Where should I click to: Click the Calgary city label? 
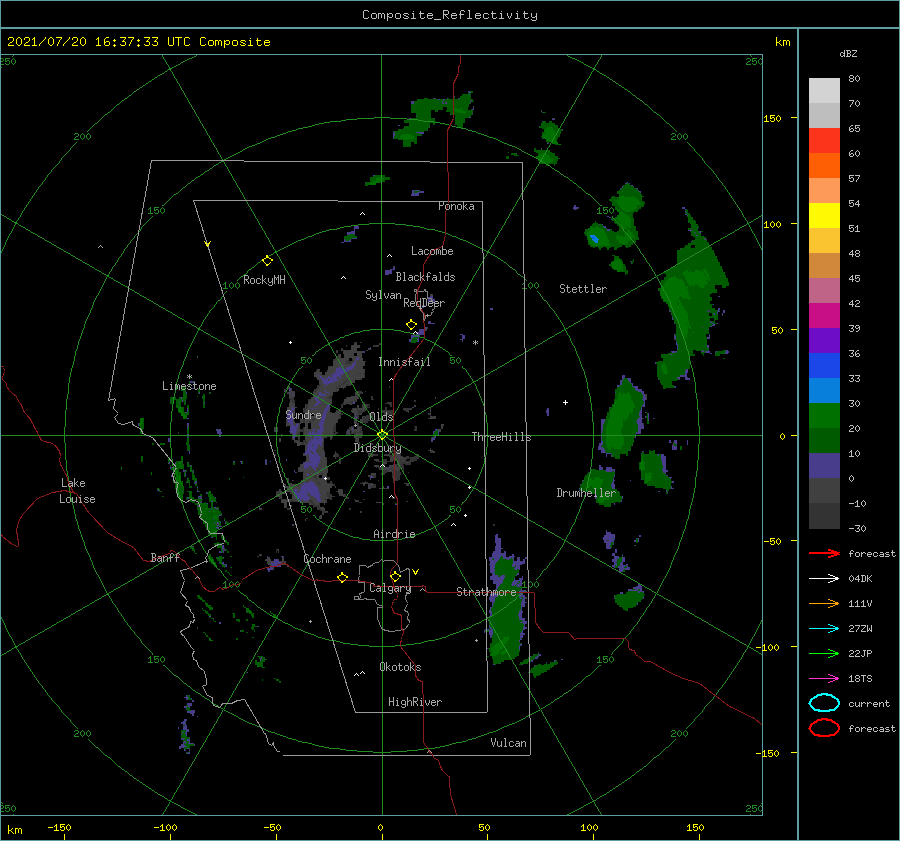point(390,588)
